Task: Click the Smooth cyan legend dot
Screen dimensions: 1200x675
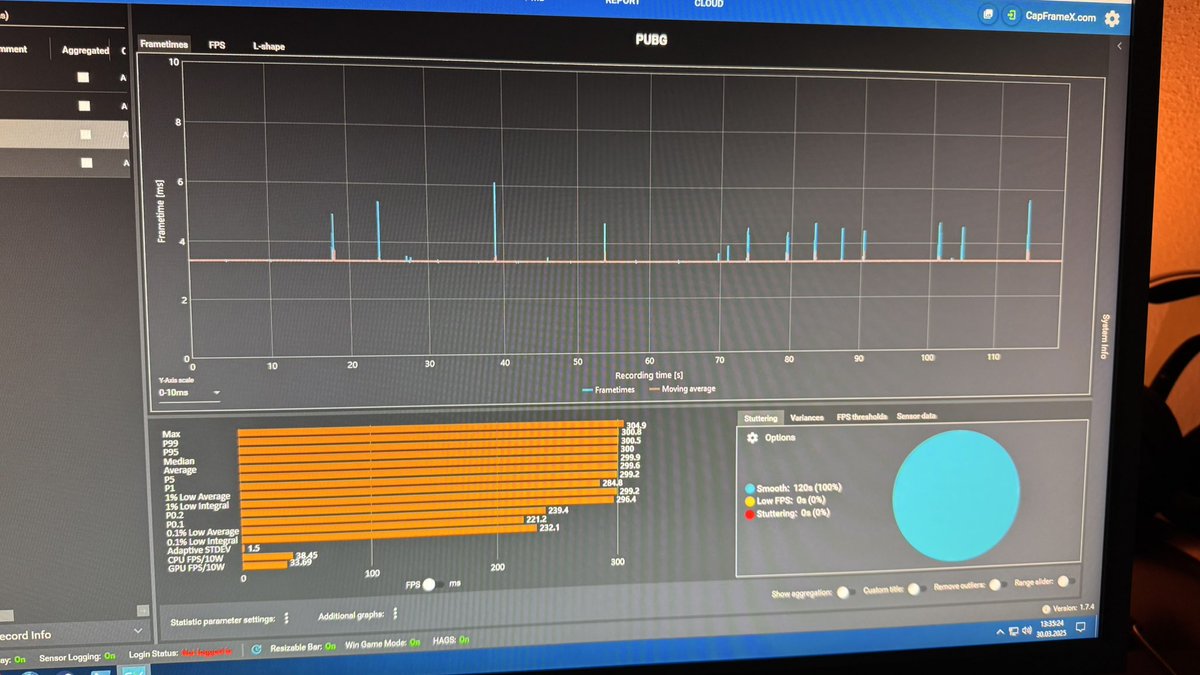Action: 750,488
